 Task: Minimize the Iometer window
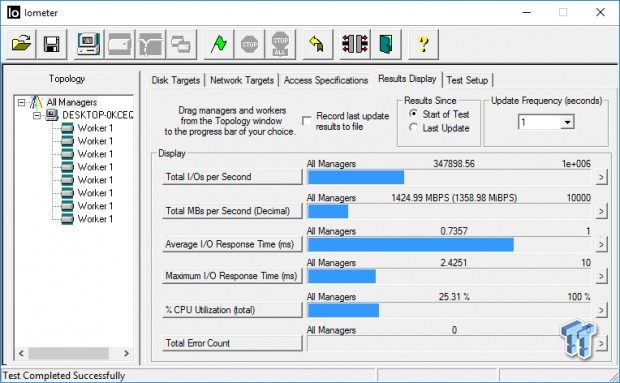point(526,13)
